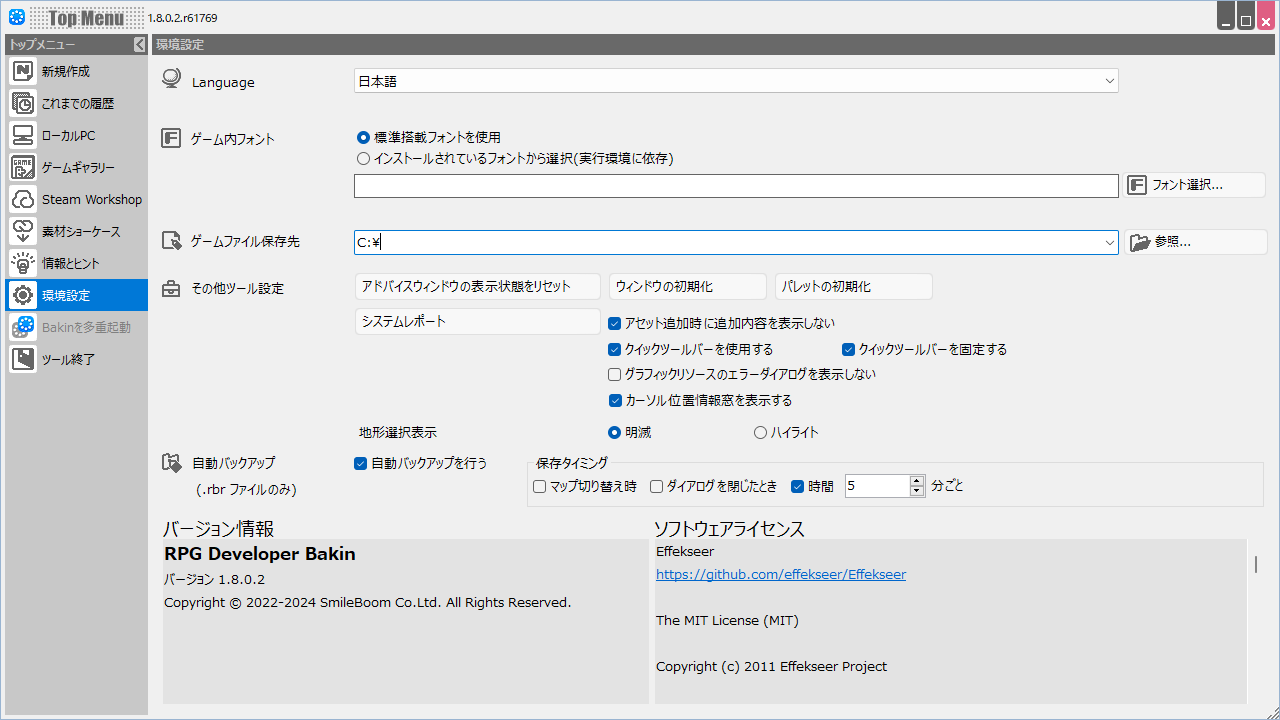Viewport: 1280px width, 720px height.
Task: Check the マップ切り替え時 option
Action: [x=540, y=486]
